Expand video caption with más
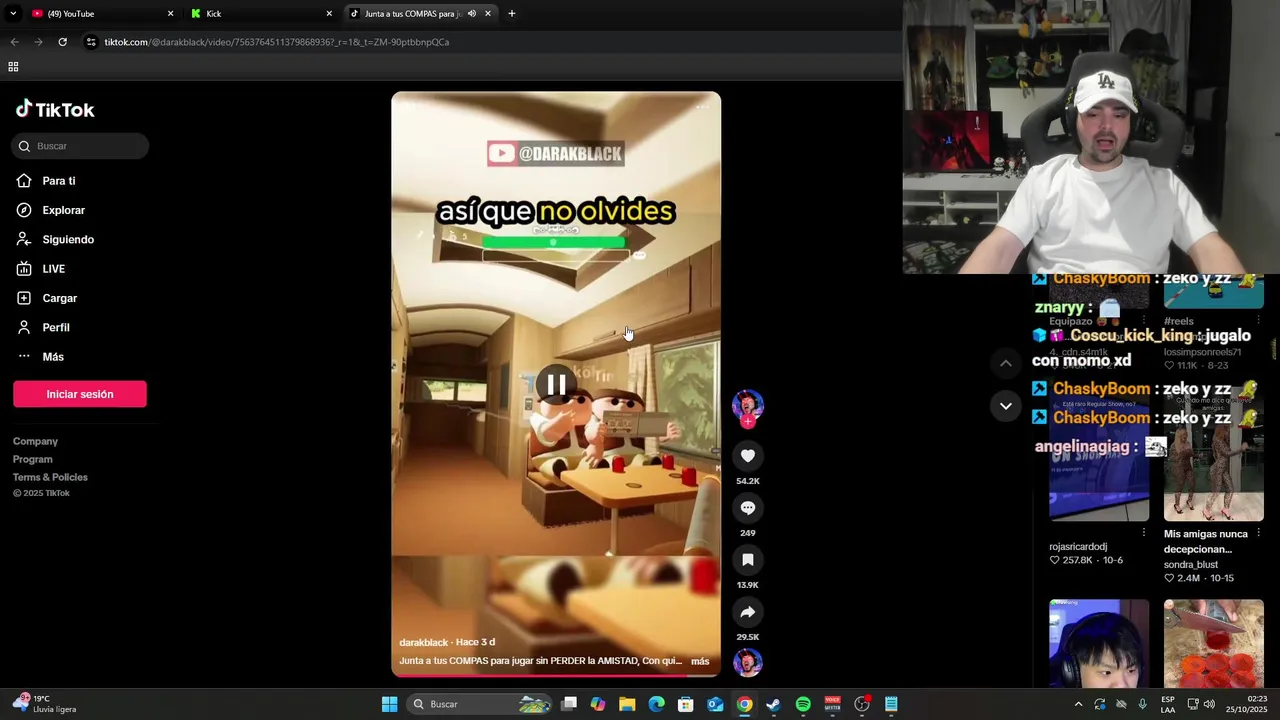 [x=700, y=661]
